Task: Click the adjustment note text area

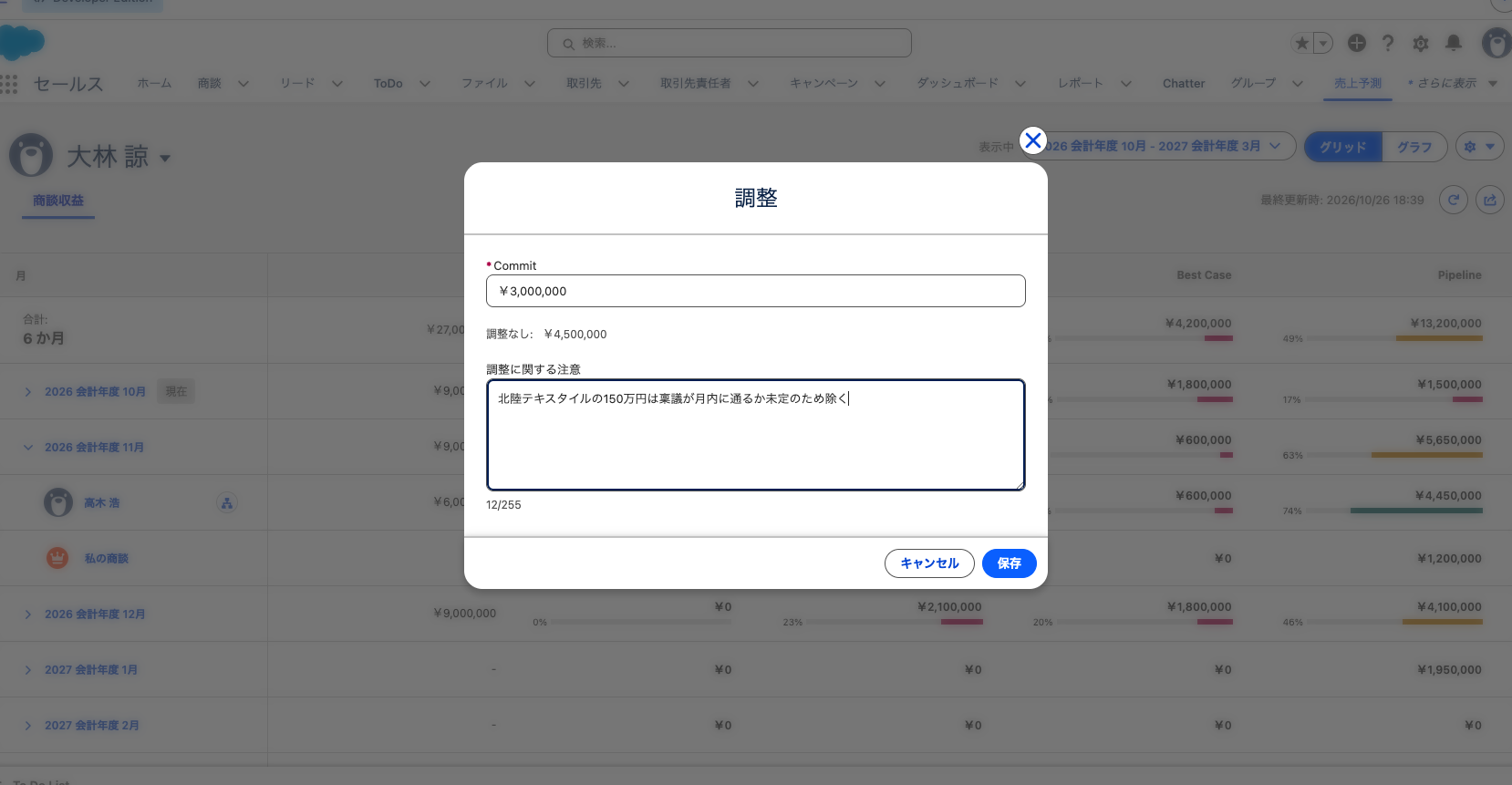Action: (756, 435)
